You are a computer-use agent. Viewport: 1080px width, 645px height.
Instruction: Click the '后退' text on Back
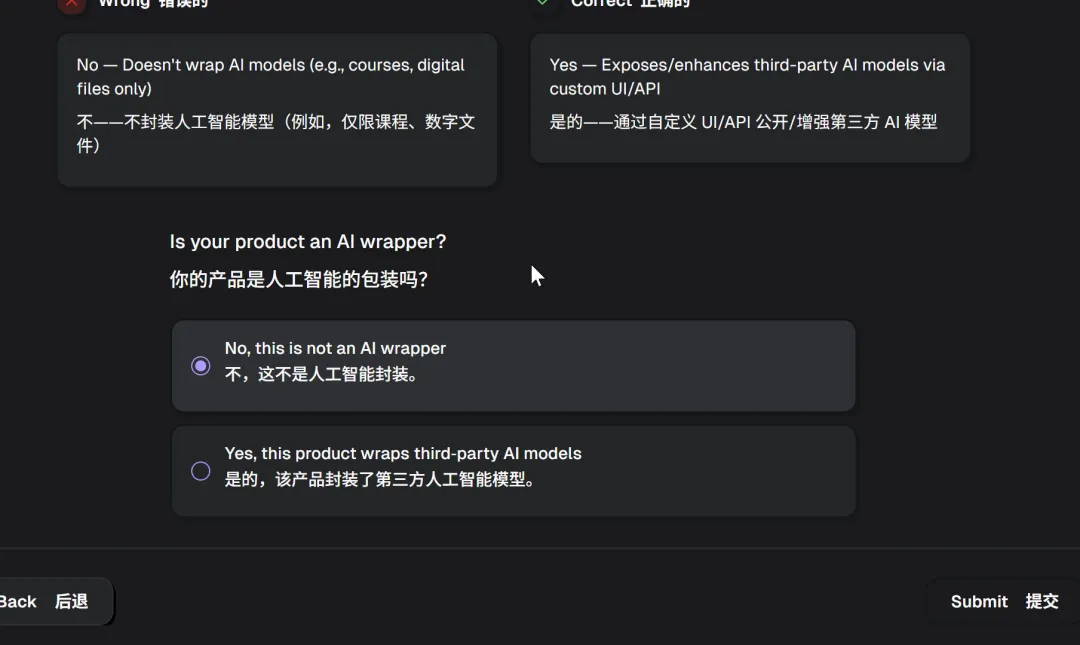pos(71,601)
